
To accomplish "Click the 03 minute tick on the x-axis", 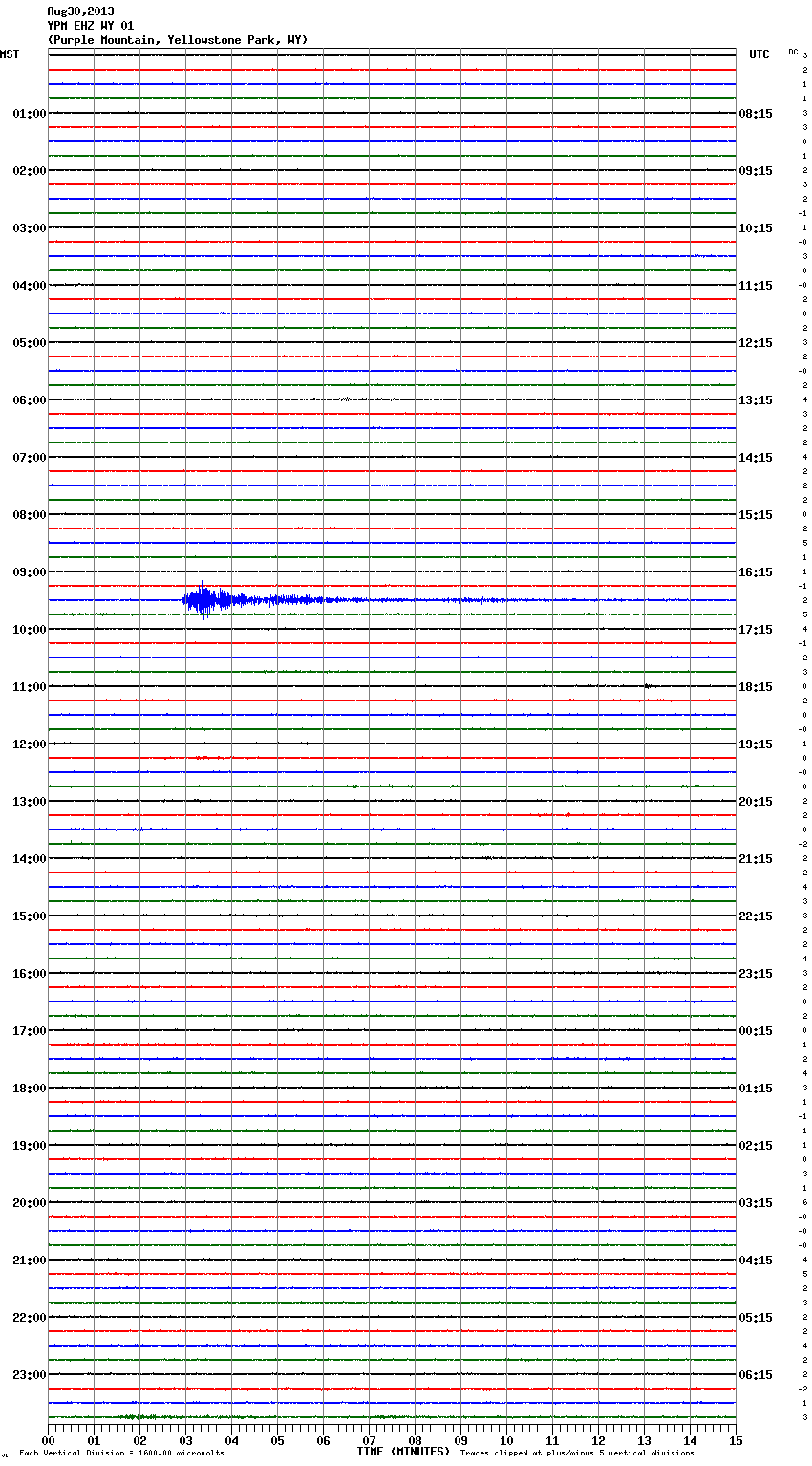I will pyautogui.click(x=185, y=1440).
